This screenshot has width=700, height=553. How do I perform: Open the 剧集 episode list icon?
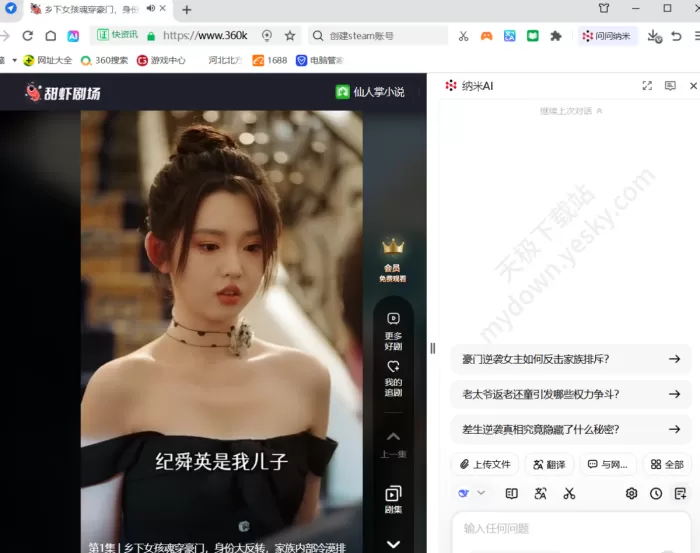tap(393, 499)
